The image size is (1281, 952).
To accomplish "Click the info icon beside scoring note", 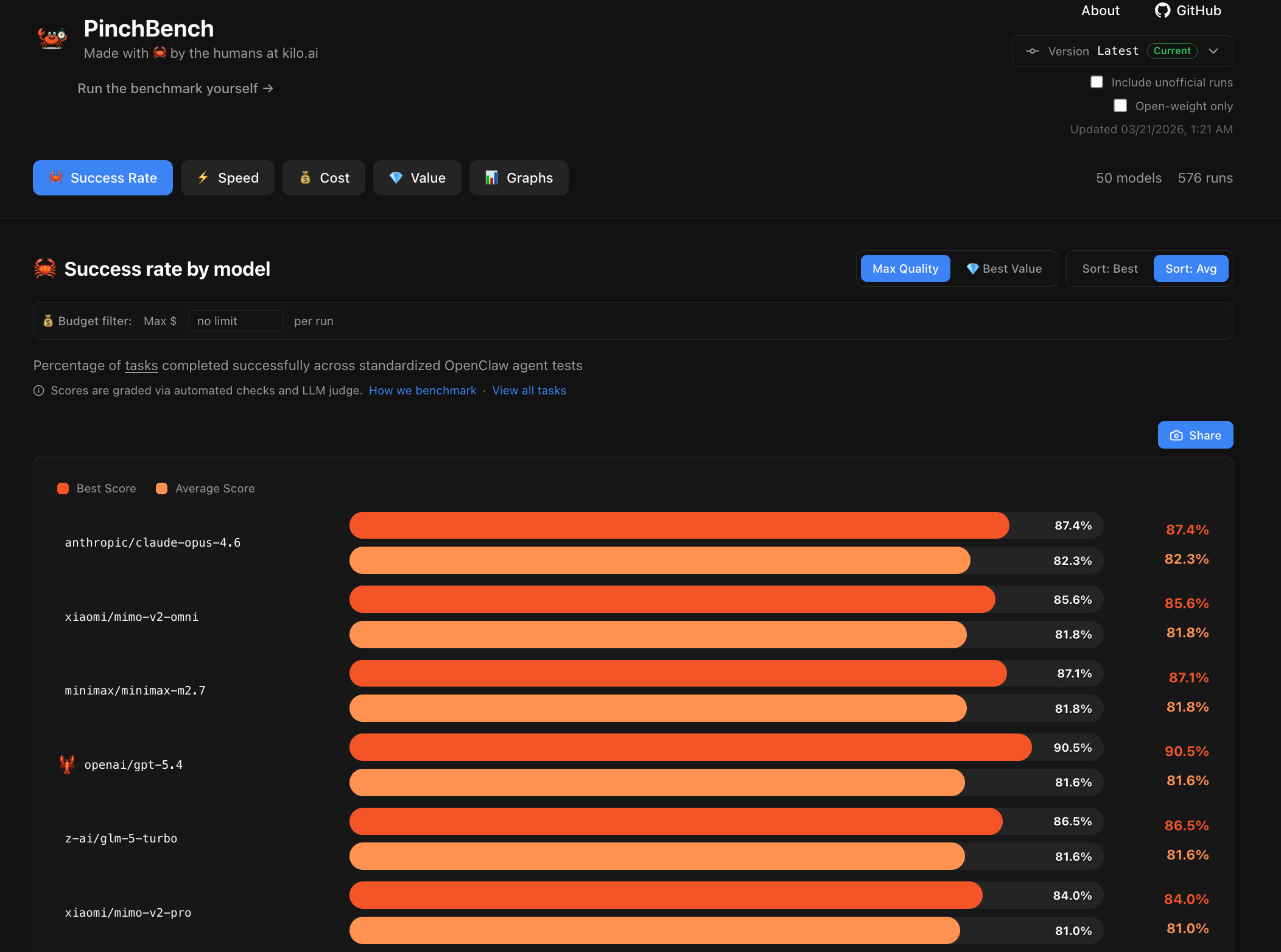I will pyautogui.click(x=39, y=391).
